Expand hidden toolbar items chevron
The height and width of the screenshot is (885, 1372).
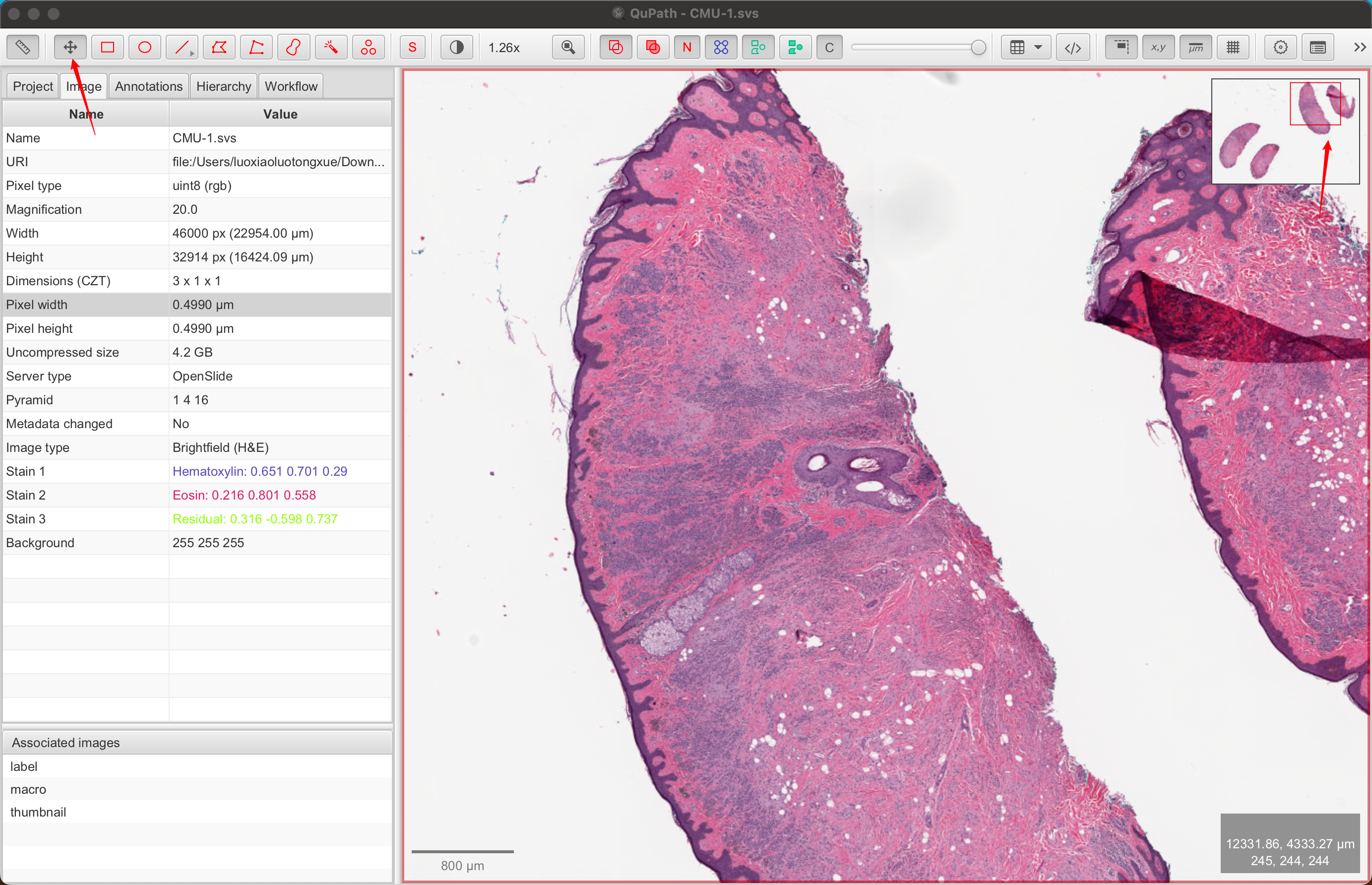coord(1360,47)
